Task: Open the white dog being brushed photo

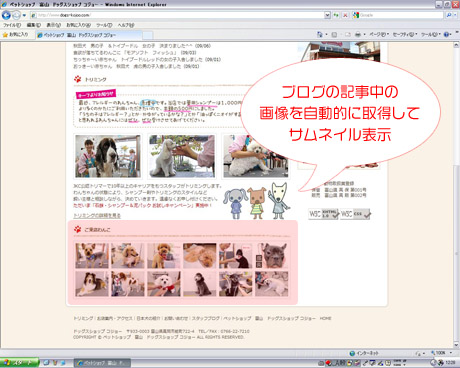Action: pyautogui.click(x=182, y=156)
